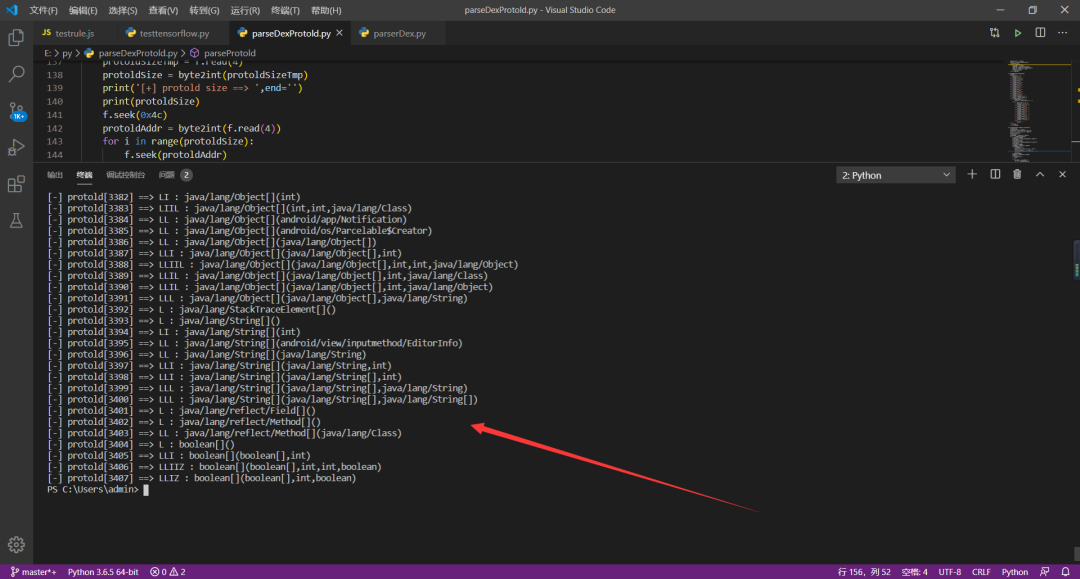Select the 终端 panel tab
This screenshot has width=1080, height=579.
[x=84, y=175]
